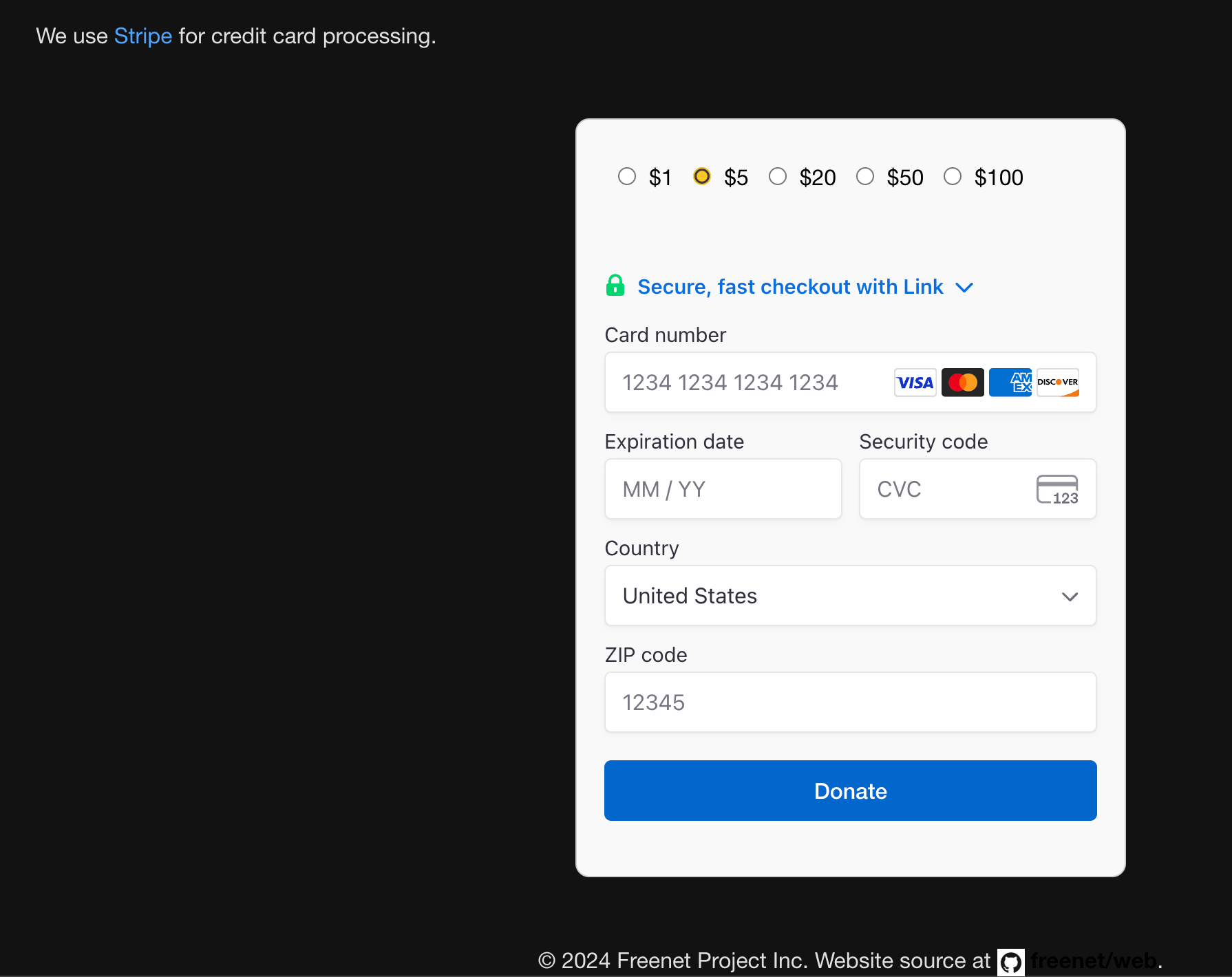Click the $100 amount label text
This screenshot has height=977, width=1232.
pos(999,178)
